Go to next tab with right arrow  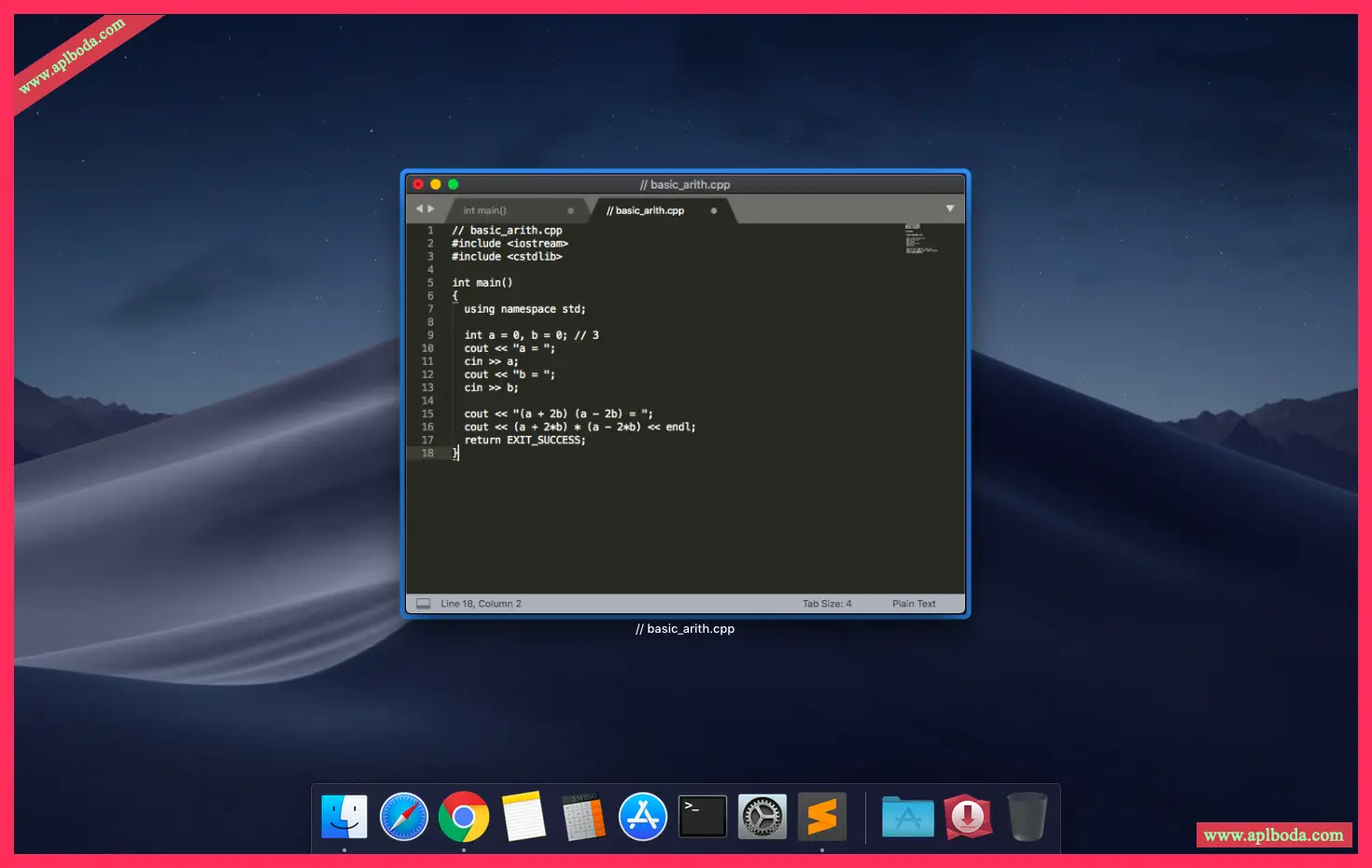[x=431, y=209]
